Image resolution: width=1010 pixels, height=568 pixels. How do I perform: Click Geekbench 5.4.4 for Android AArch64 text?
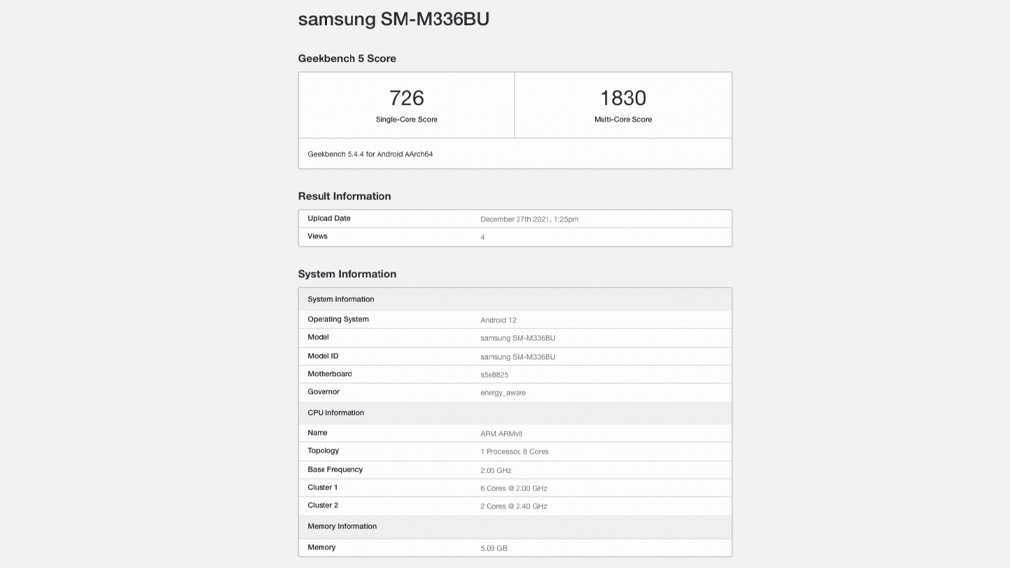(370, 154)
